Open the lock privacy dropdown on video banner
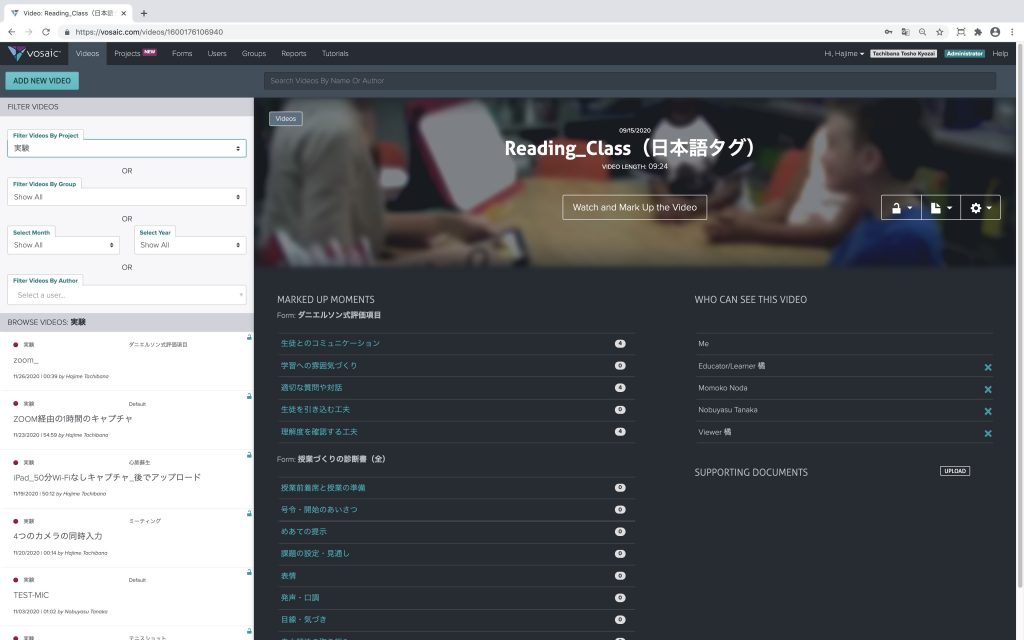The width and height of the screenshot is (1024, 640). [x=901, y=208]
